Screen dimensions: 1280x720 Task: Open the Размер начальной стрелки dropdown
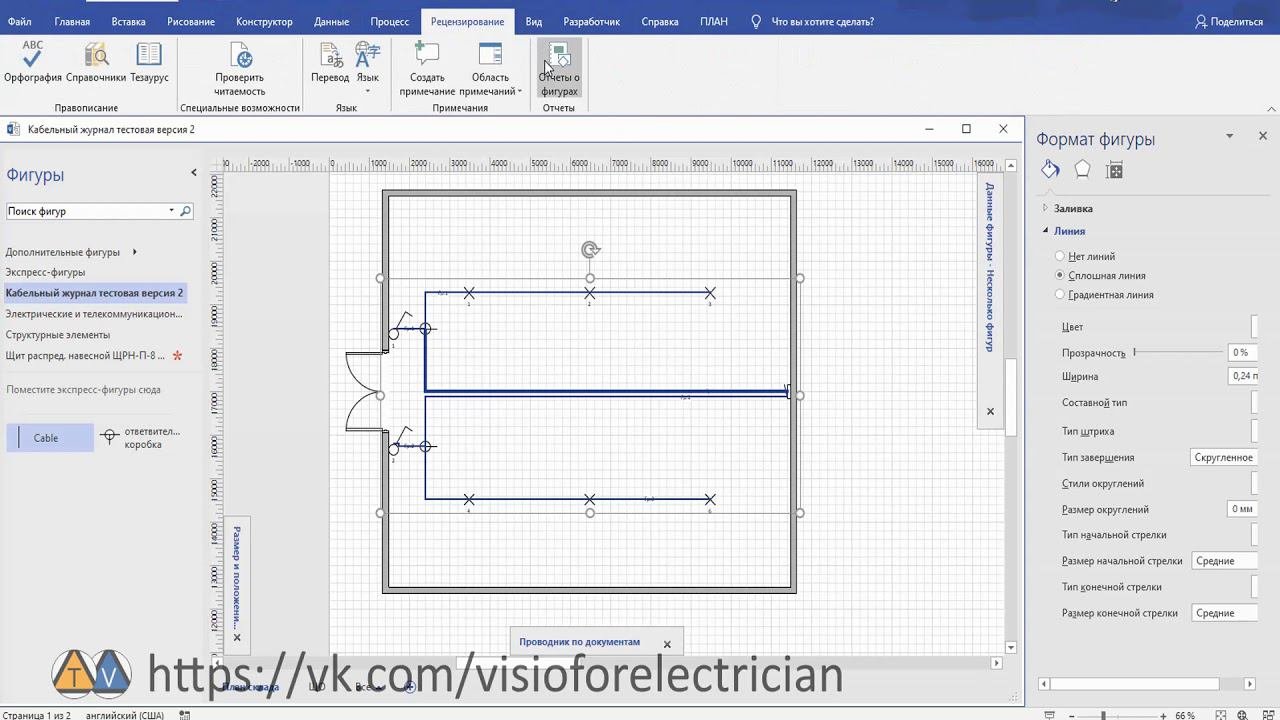[1225, 561]
